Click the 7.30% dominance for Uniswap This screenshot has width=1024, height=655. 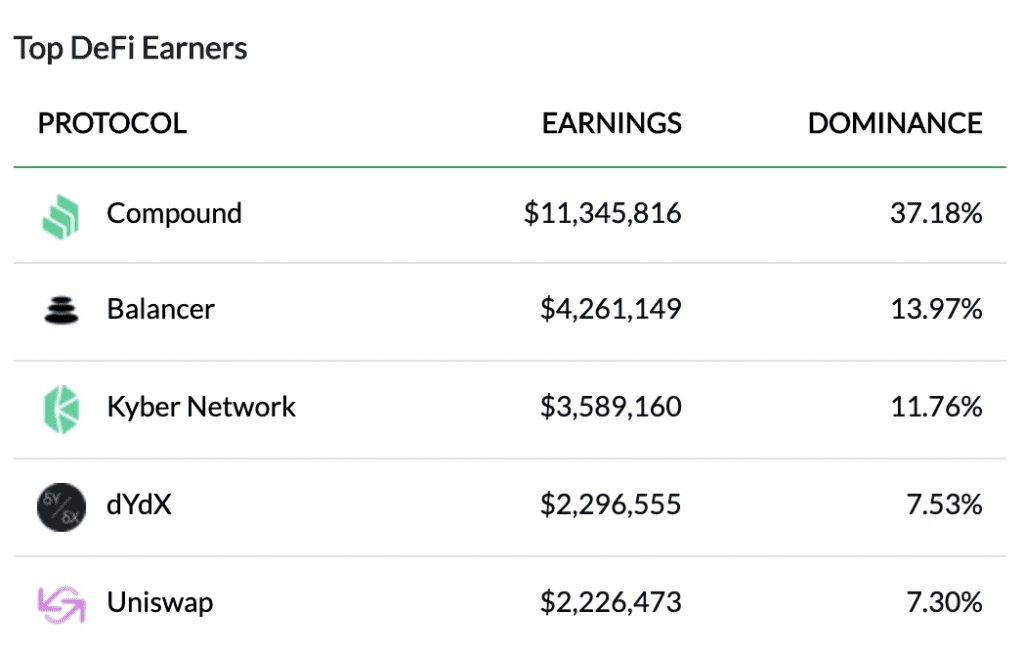pyautogui.click(x=944, y=603)
